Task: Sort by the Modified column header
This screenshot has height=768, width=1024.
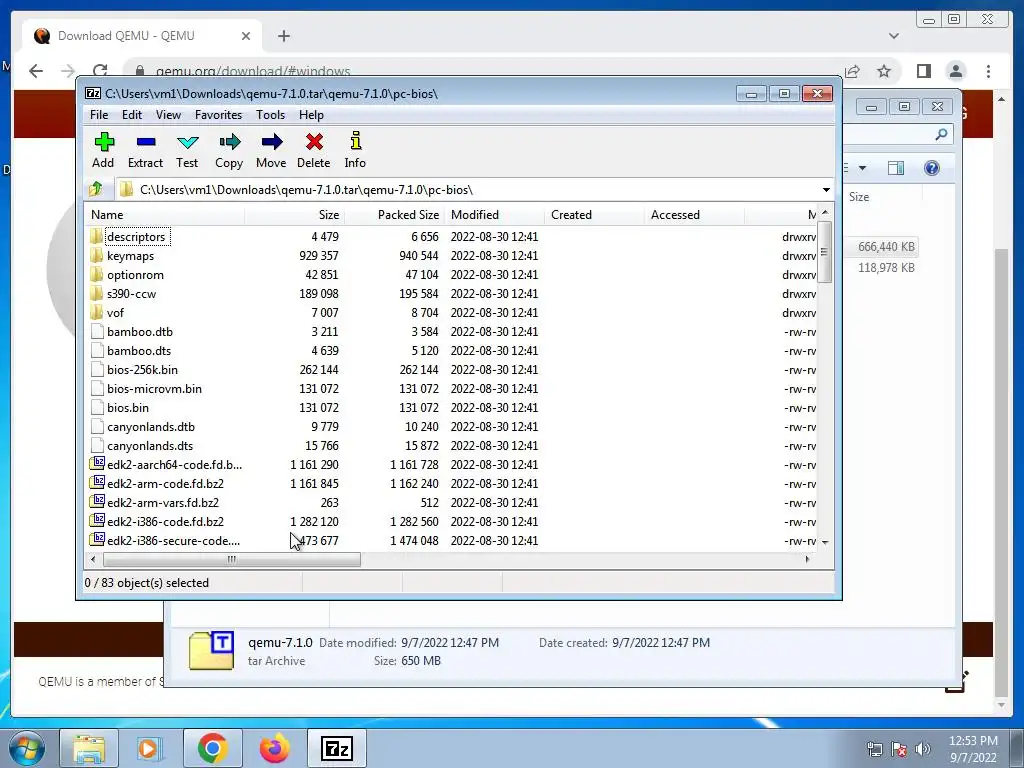Action: tap(494, 215)
